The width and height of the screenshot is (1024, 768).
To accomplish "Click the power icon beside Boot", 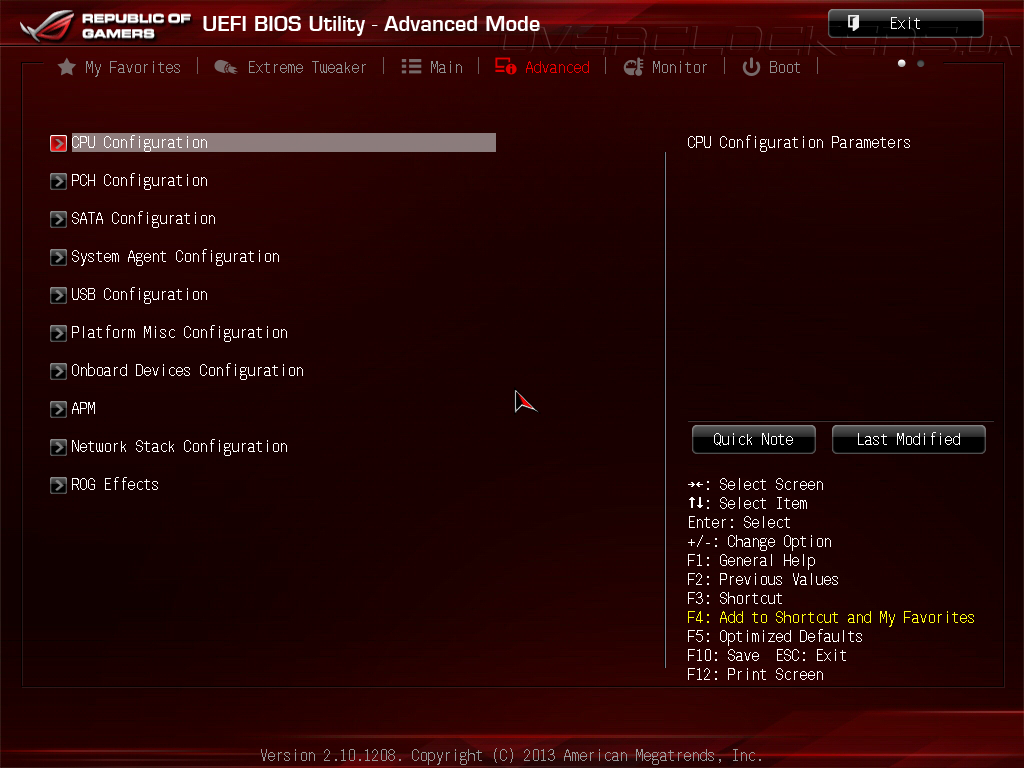I will [752, 67].
